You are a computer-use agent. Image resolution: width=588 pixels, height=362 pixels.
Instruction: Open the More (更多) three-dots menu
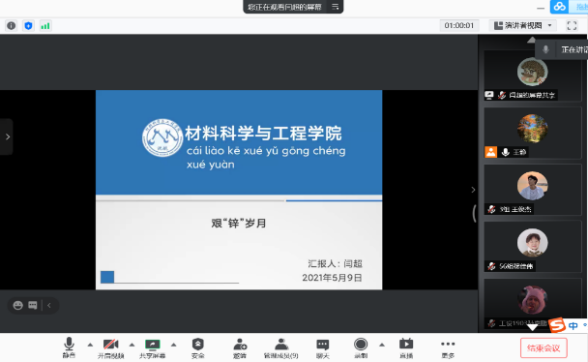[448, 348]
